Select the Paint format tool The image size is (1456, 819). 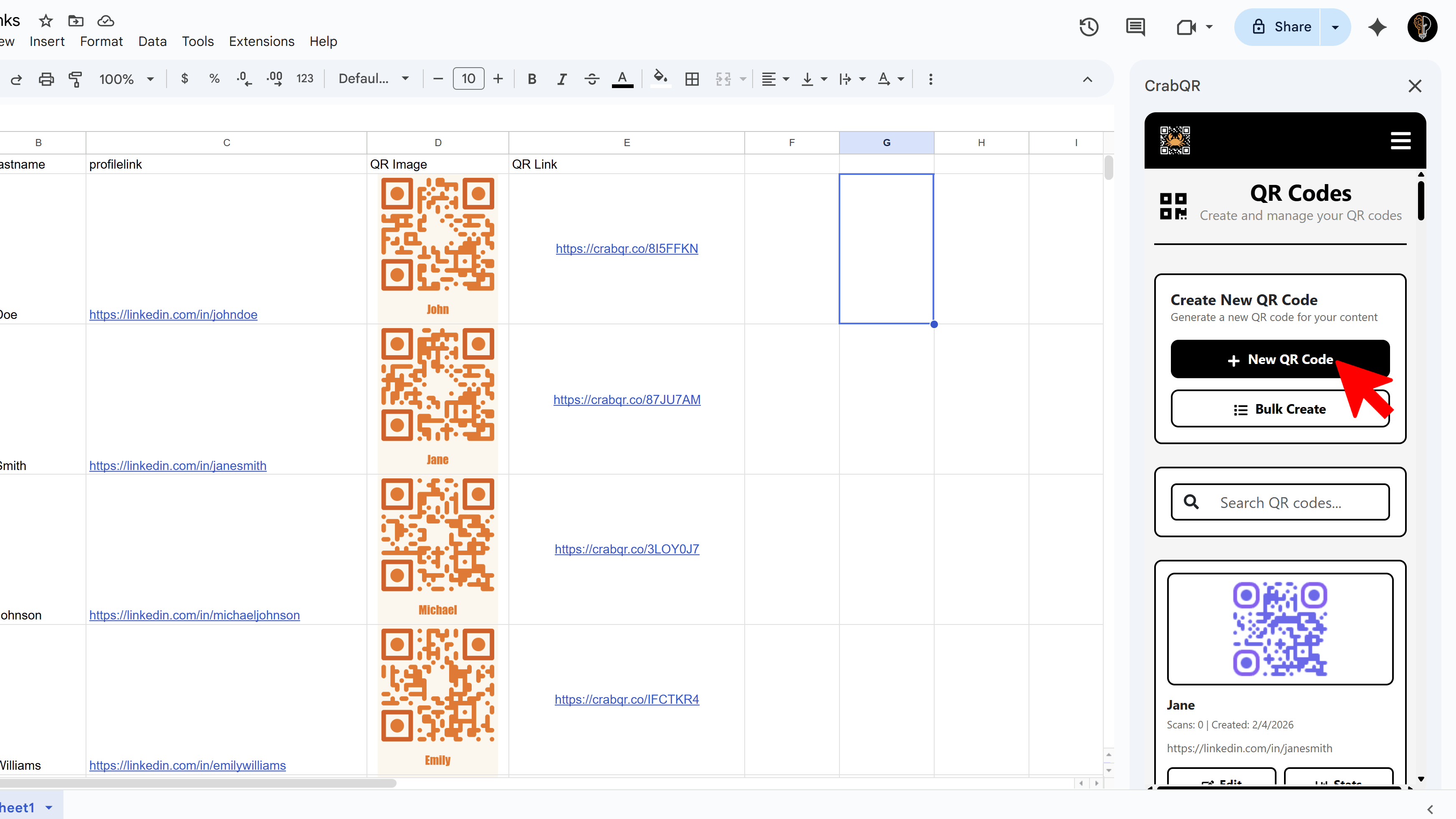(x=76, y=79)
